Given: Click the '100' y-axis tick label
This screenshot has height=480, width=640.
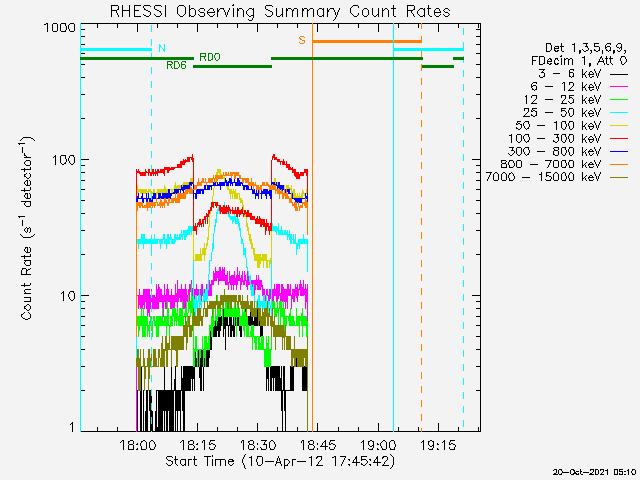Looking at the screenshot, I should pos(64,160).
